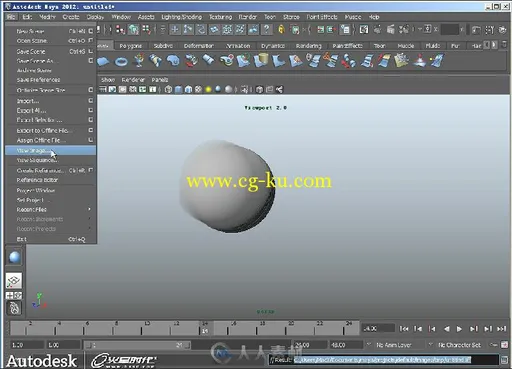Image resolution: width=512 pixels, height=369 pixels.
Task: Choose New Scene from File menu
Action: [50, 31]
